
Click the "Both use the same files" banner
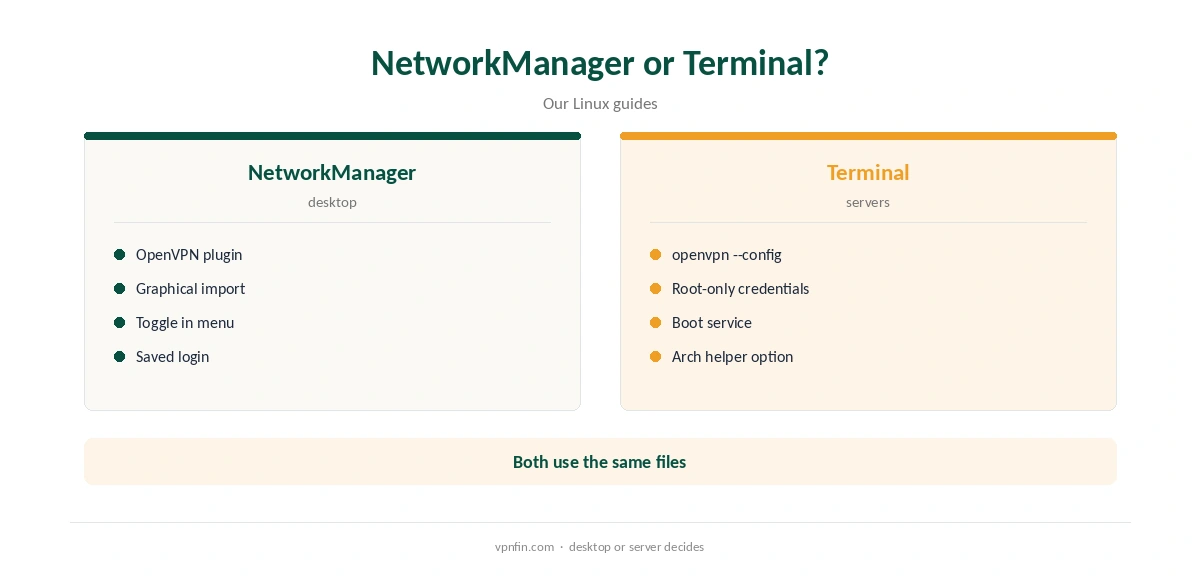pyautogui.click(x=600, y=461)
